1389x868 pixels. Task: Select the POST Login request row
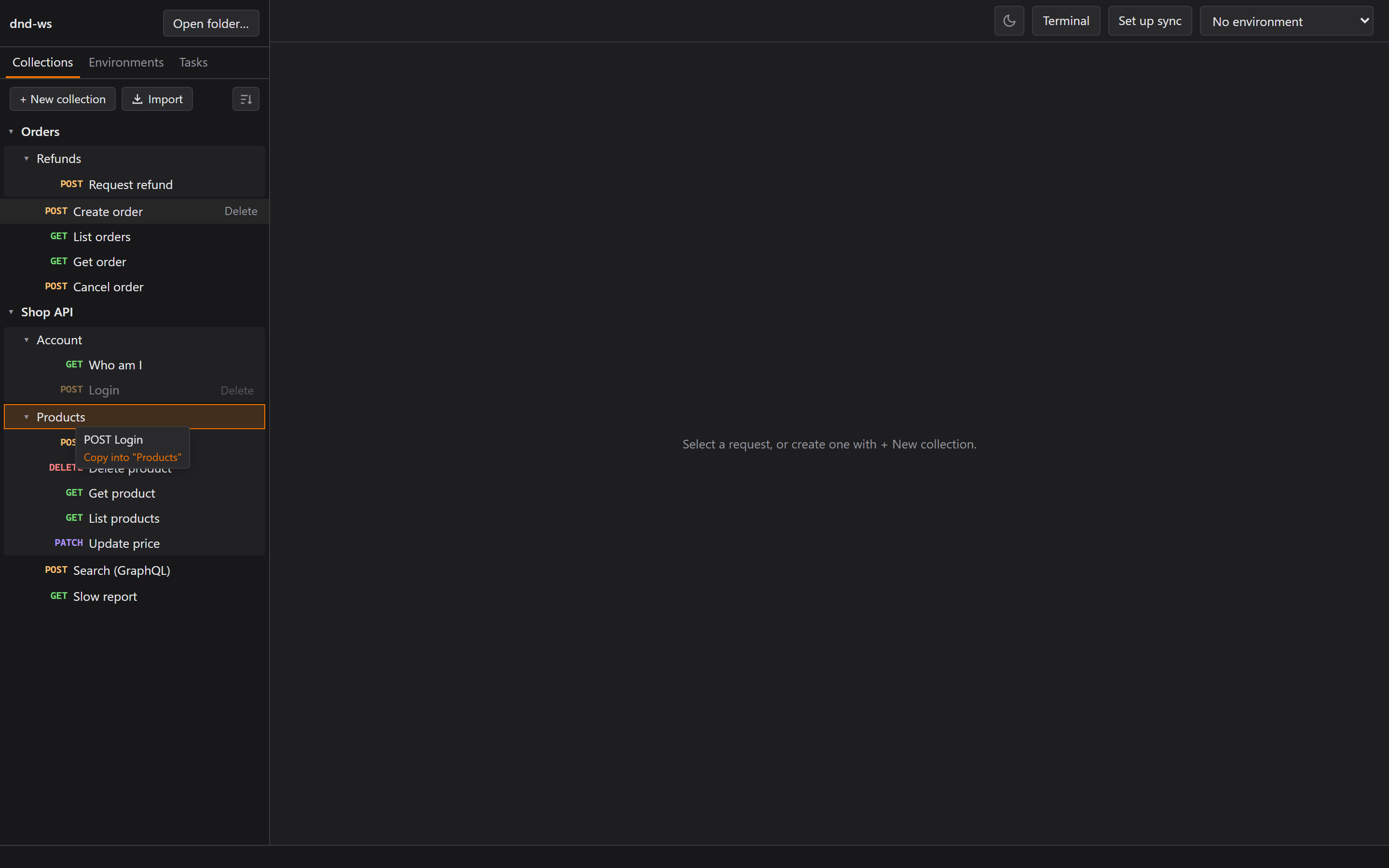pos(134,390)
